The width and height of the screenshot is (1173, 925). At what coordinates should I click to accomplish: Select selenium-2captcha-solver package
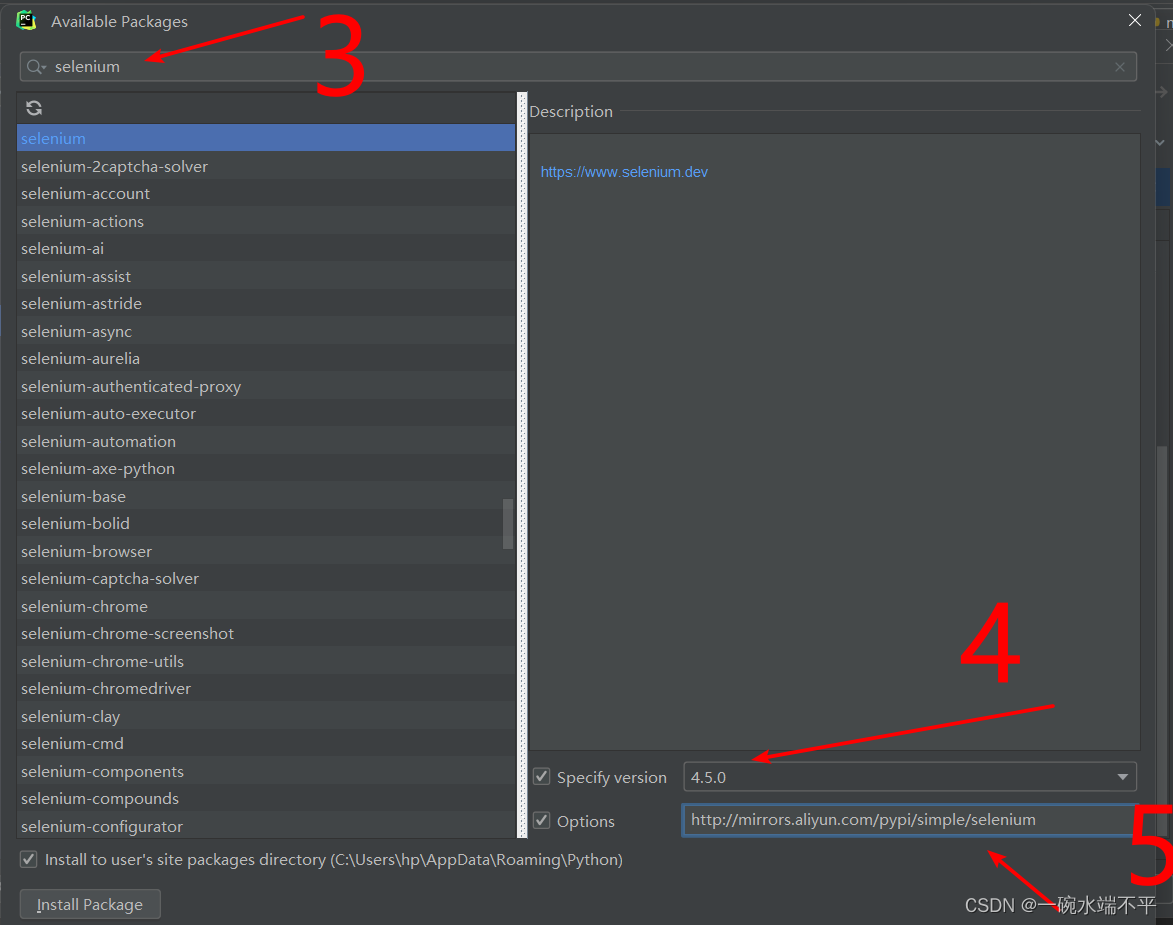[x=266, y=166]
